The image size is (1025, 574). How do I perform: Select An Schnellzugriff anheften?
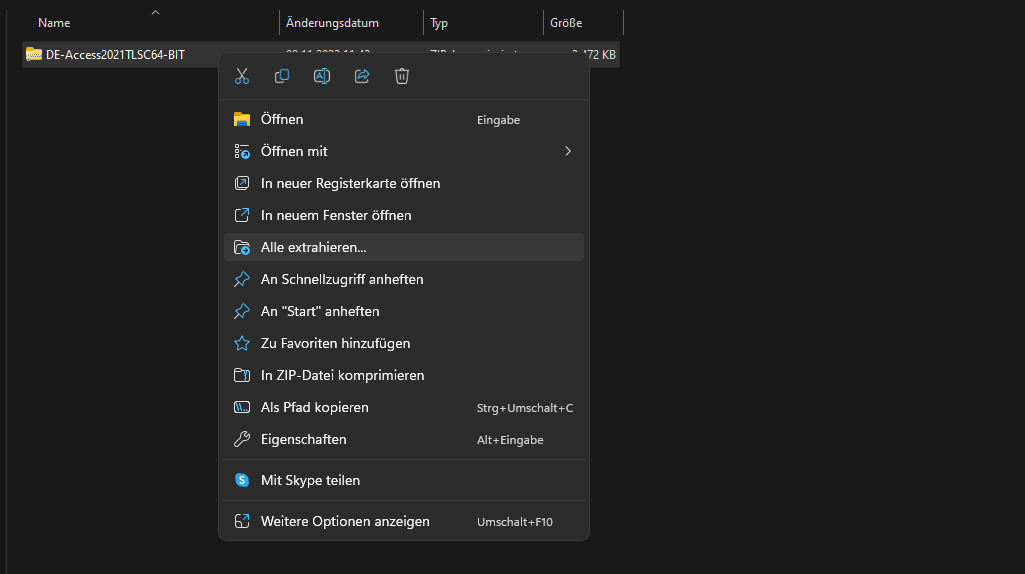[342, 279]
